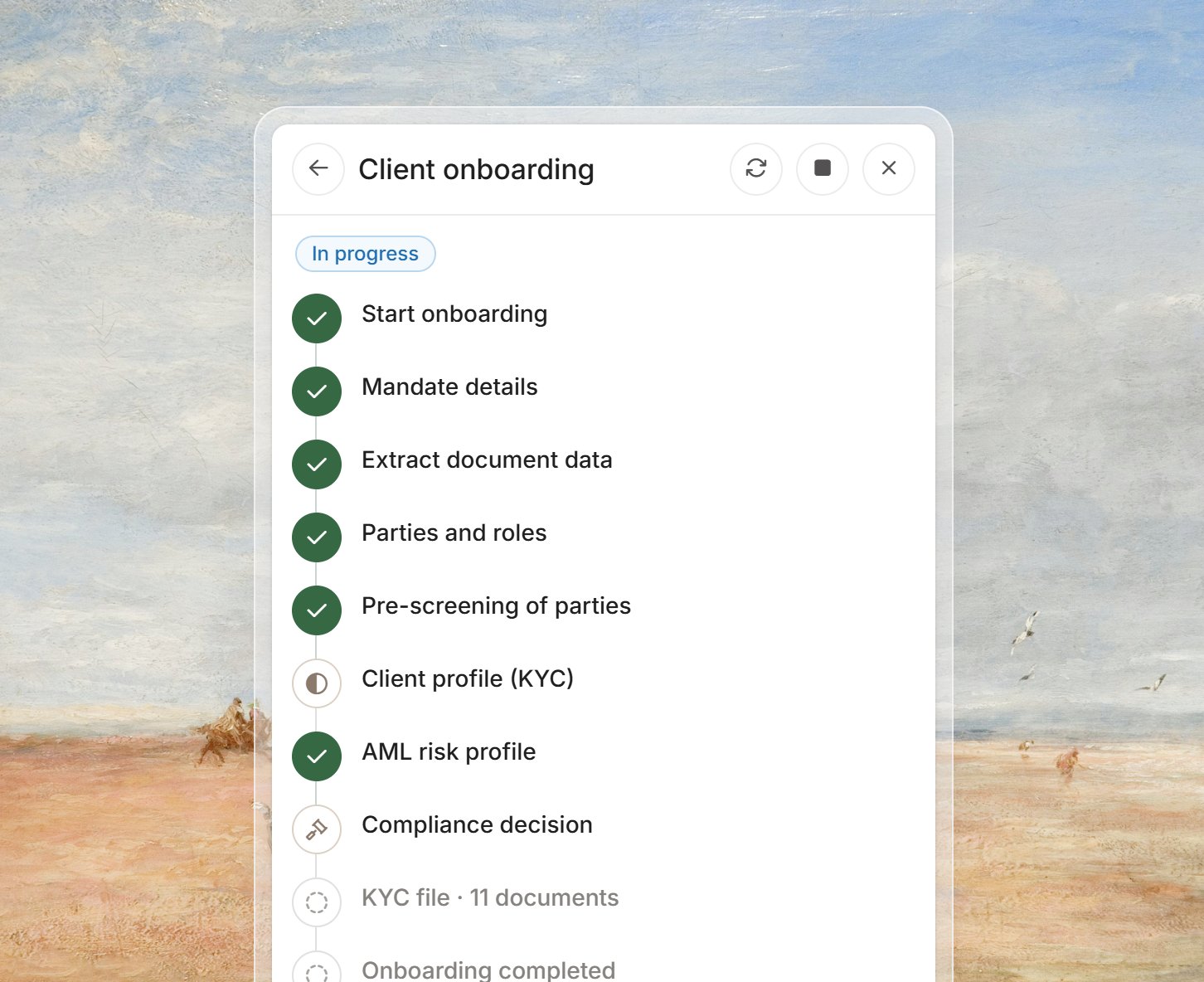This screenshot has height=982, width=1204.
Task: Select the AML risk profile checkmark icon
Action: (317, 756)
